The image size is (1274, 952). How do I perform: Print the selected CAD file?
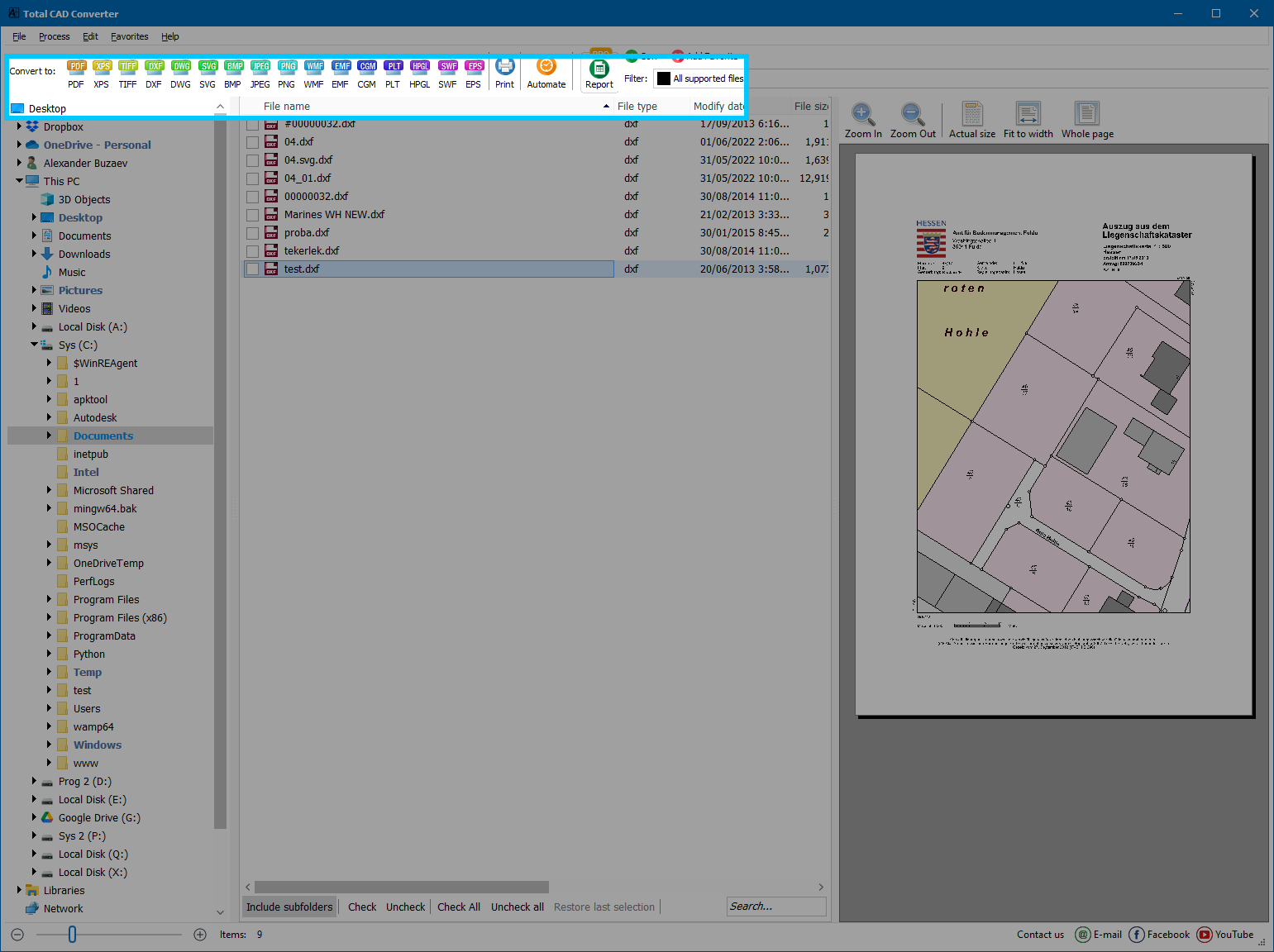504,73
